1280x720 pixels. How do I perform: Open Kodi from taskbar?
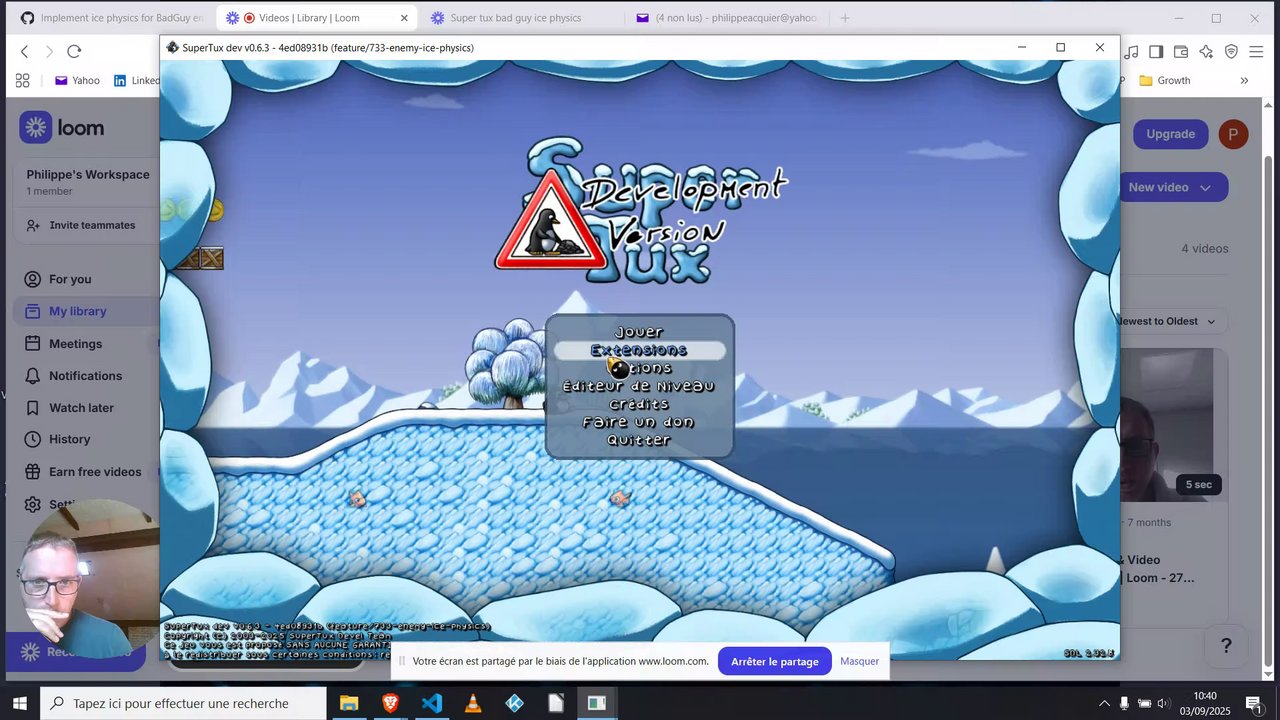515,703
